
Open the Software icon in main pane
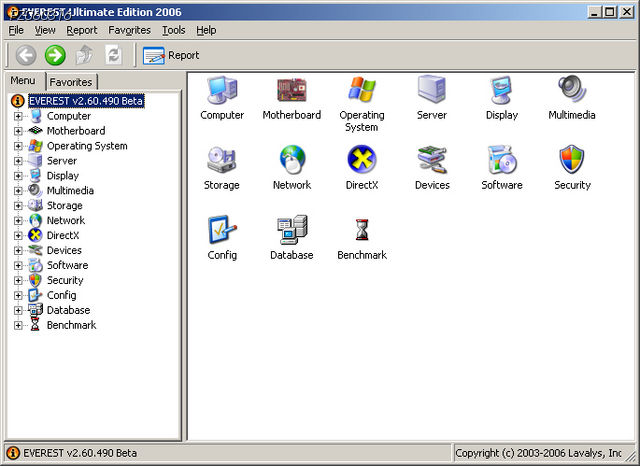[502, 160]
